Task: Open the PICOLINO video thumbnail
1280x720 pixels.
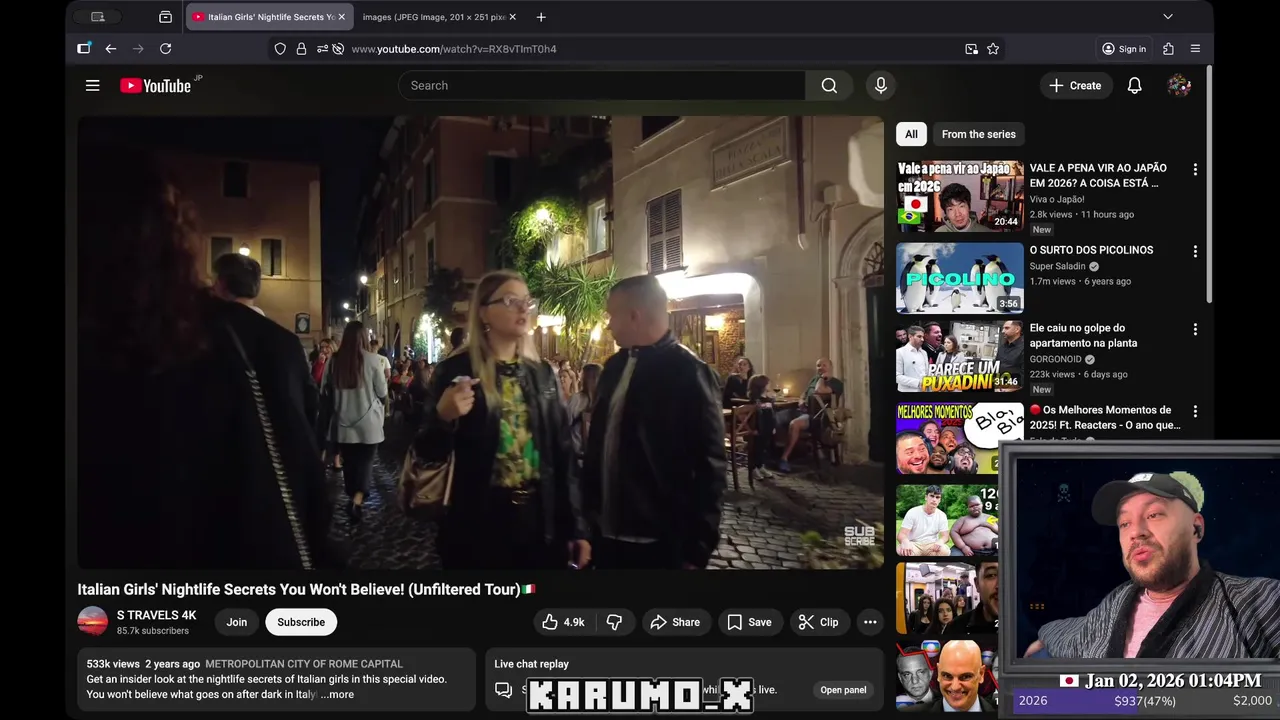Action: click(960, 278)
